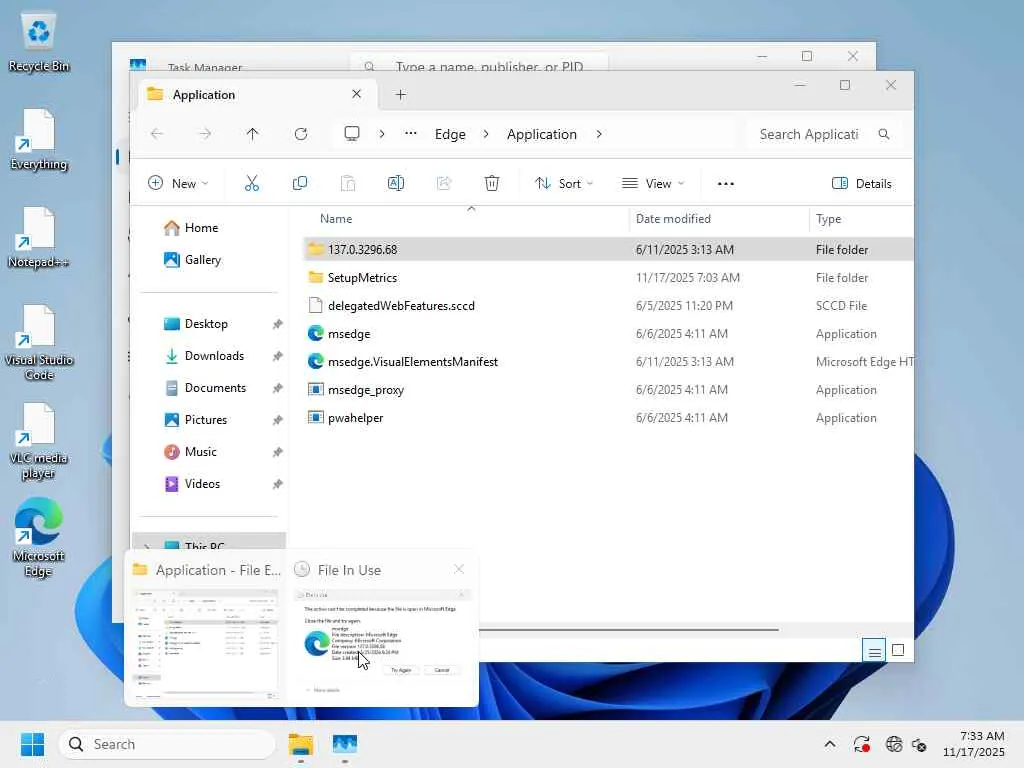
Task: Click the Paste clipboard icon
Action: [x=348, y=184]
